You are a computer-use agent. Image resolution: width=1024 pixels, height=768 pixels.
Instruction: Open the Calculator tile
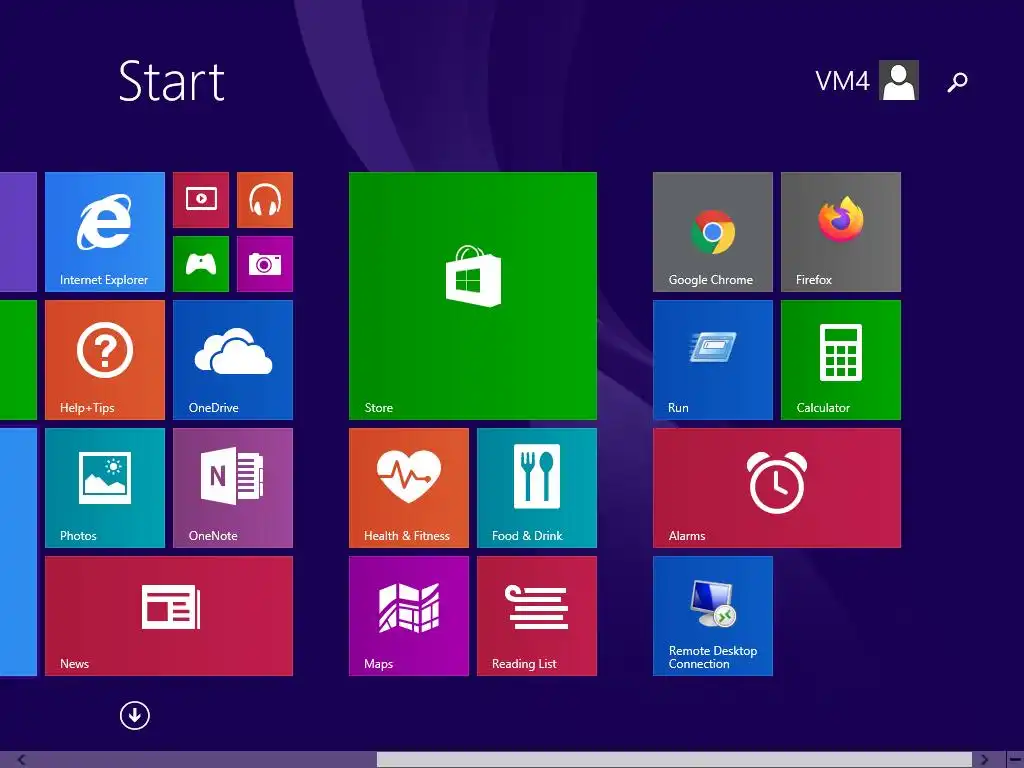841,360
